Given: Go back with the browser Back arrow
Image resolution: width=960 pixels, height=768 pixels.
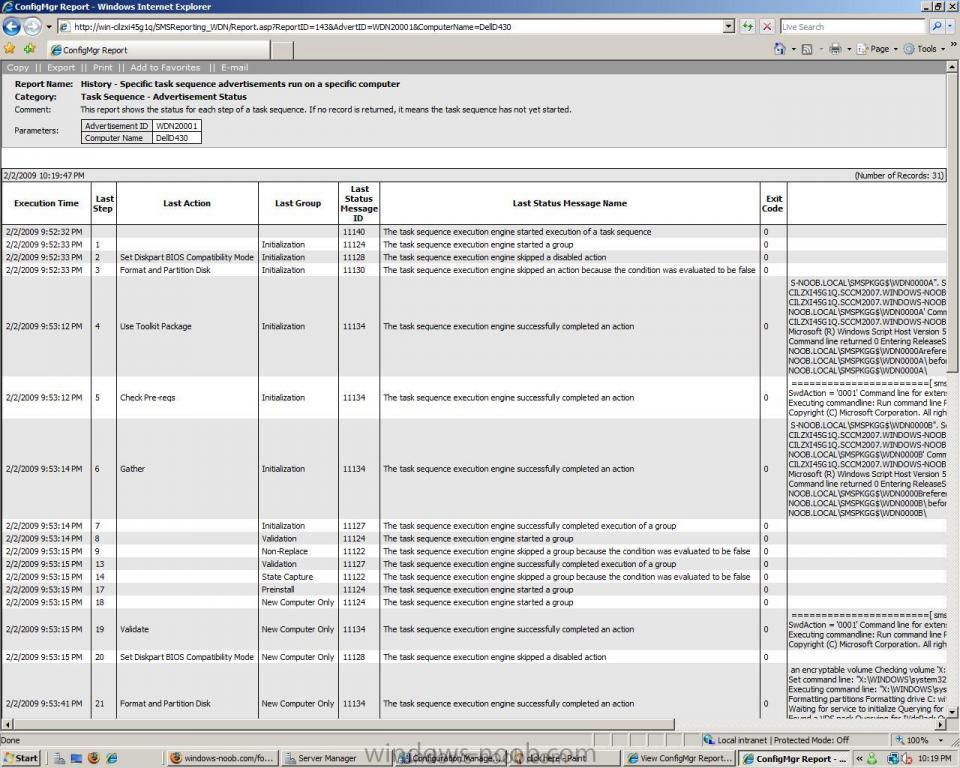Looking at the screenshot, I should click(x=12, y=26).
